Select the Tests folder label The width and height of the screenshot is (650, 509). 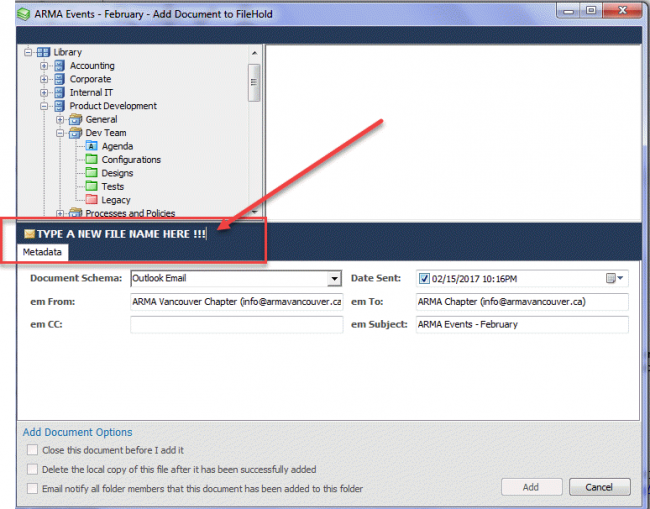tap(113, 187)
